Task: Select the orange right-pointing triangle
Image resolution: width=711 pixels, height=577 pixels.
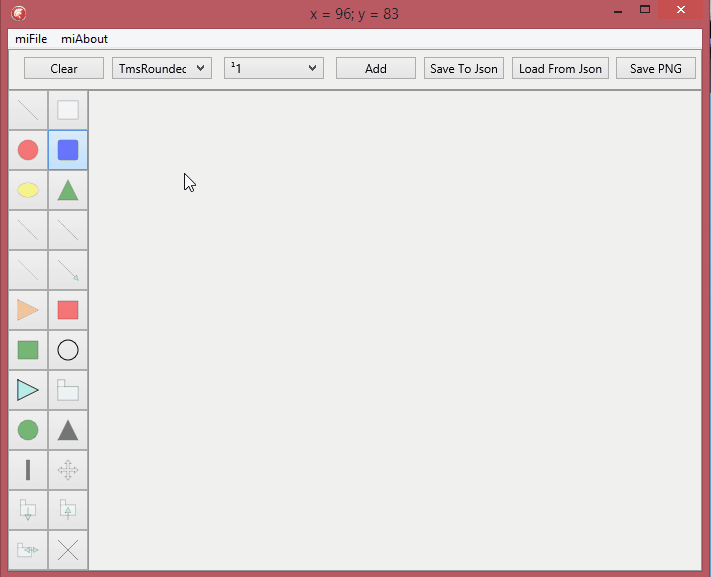Action: point(28,310)
